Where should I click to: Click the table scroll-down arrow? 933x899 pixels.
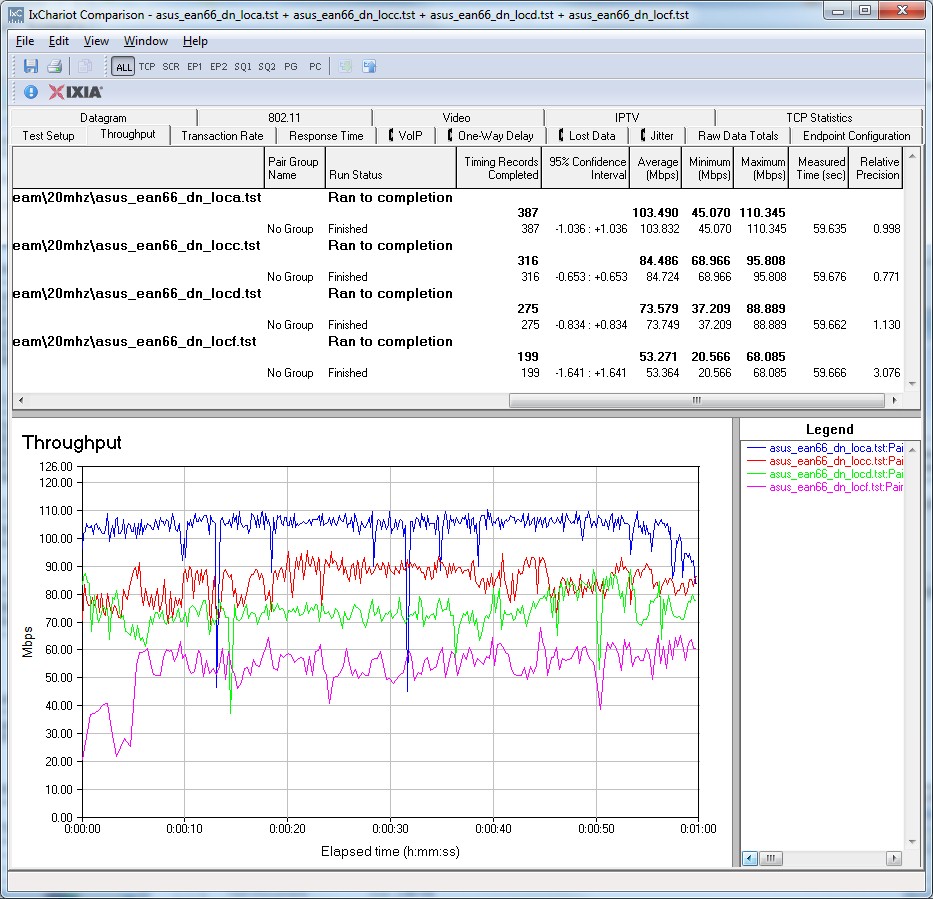(912, 384)
